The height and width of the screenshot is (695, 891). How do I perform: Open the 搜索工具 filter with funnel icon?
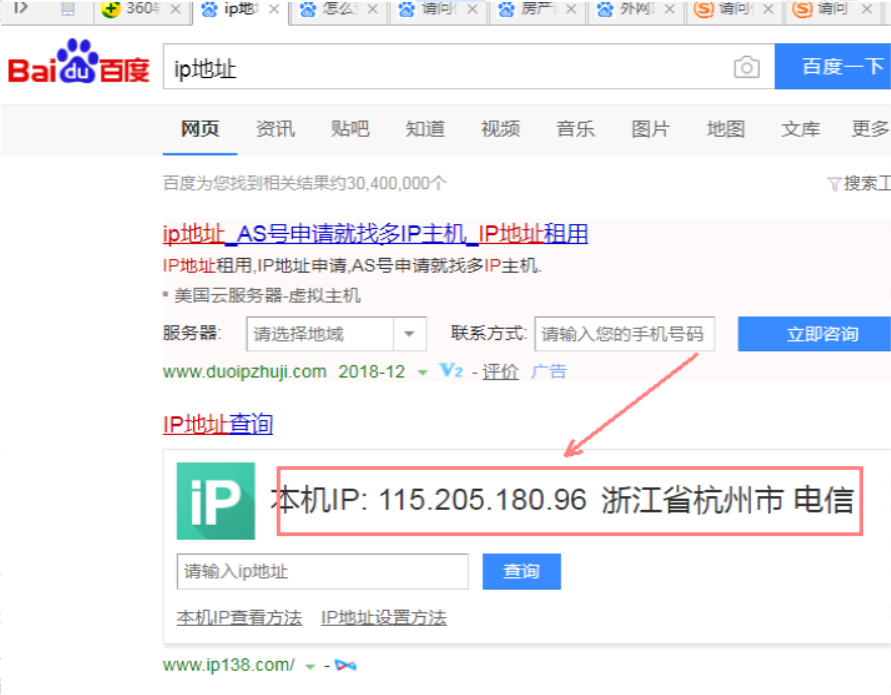[x=859, y=184]
